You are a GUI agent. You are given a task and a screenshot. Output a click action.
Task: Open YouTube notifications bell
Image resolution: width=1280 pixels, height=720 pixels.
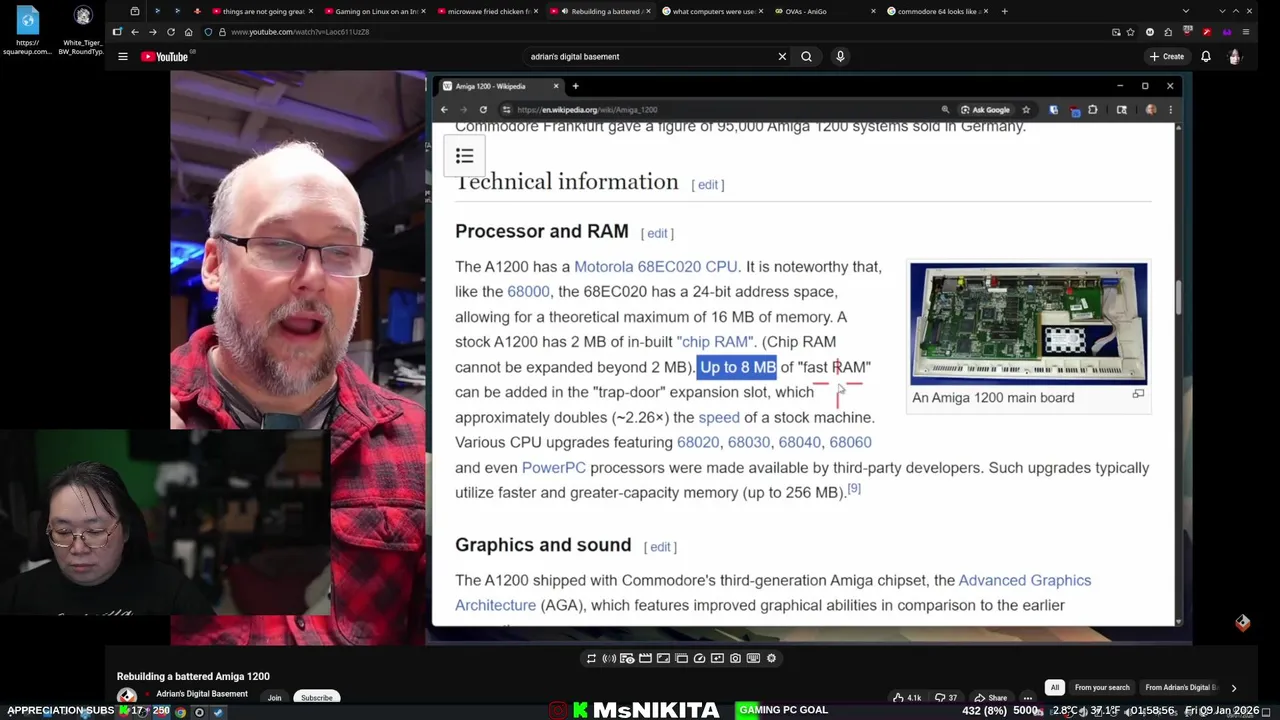coord(1206,57)
